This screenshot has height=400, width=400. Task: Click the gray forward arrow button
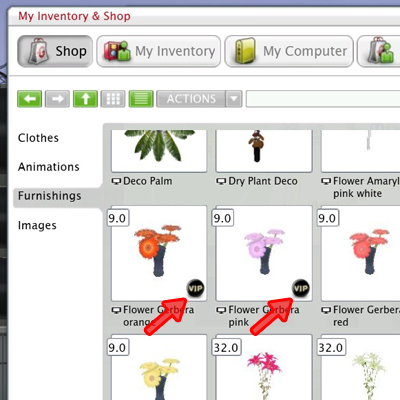coord(57,99)
